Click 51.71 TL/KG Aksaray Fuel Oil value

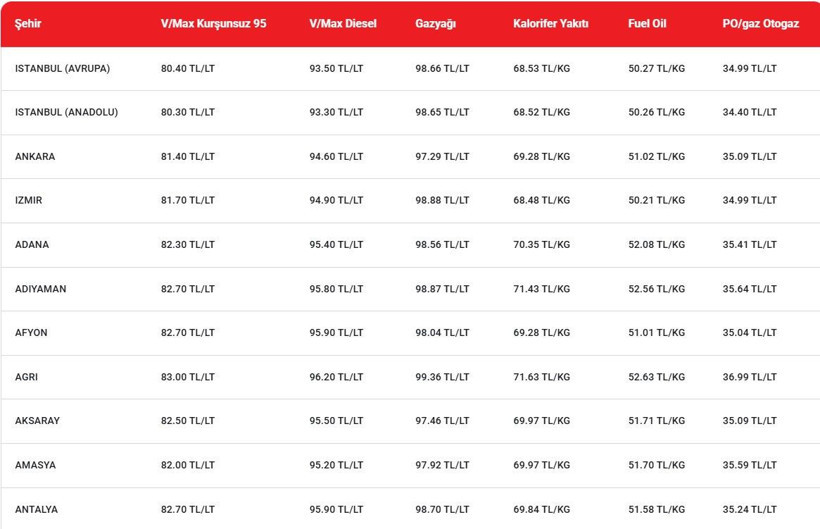(657, 421)
